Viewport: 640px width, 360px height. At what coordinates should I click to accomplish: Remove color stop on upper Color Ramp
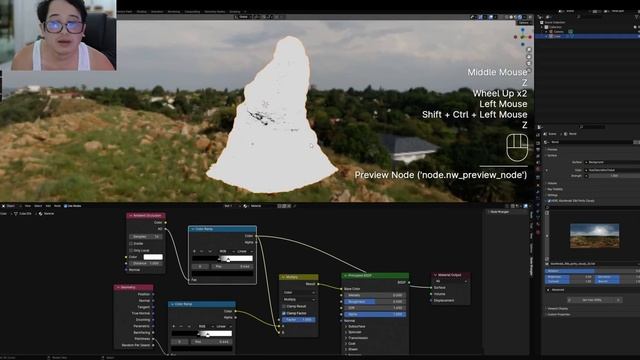coord(202,251)
